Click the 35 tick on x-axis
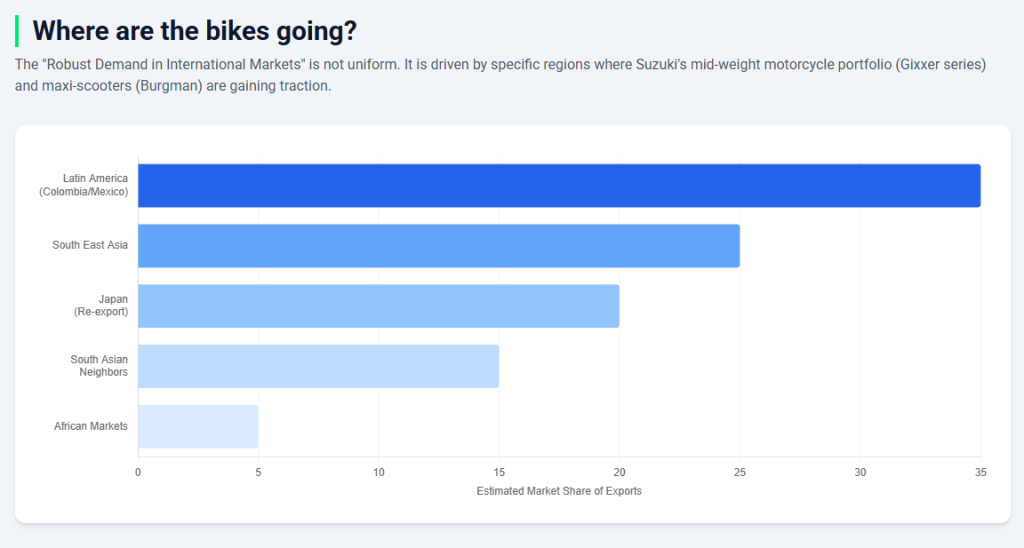The width and height of the screenshot is (1024, 548). point(980,472)
